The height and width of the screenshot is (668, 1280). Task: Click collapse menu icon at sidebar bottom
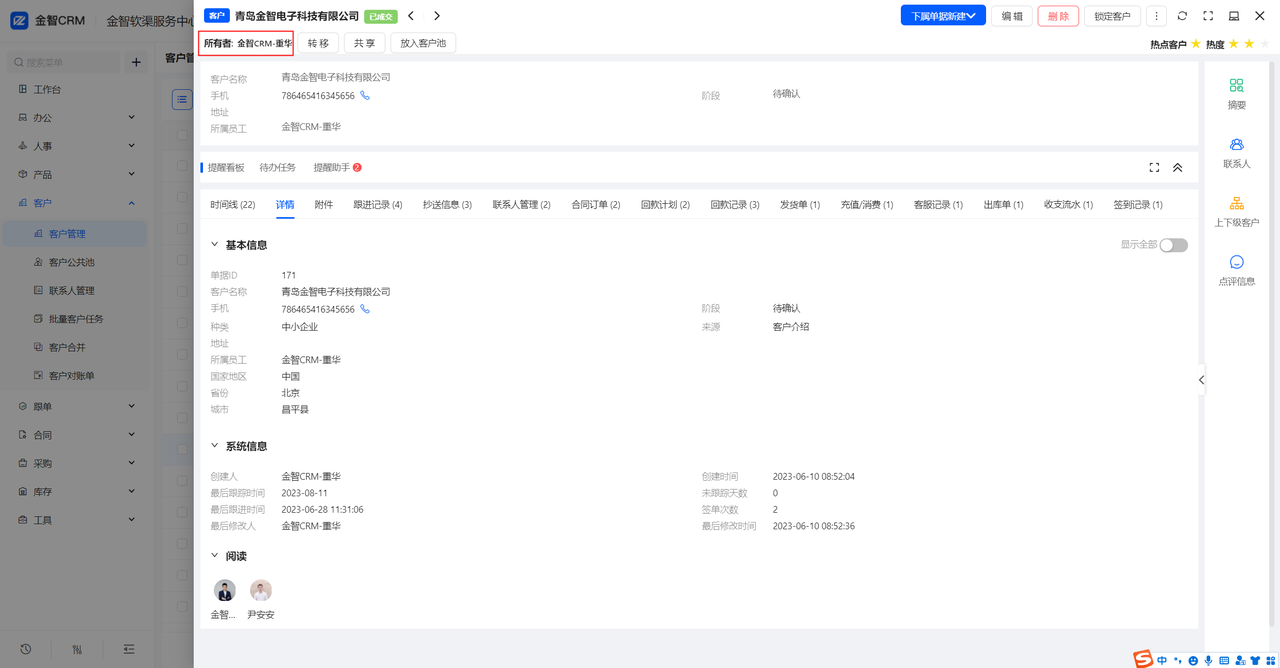coord(129,649)
